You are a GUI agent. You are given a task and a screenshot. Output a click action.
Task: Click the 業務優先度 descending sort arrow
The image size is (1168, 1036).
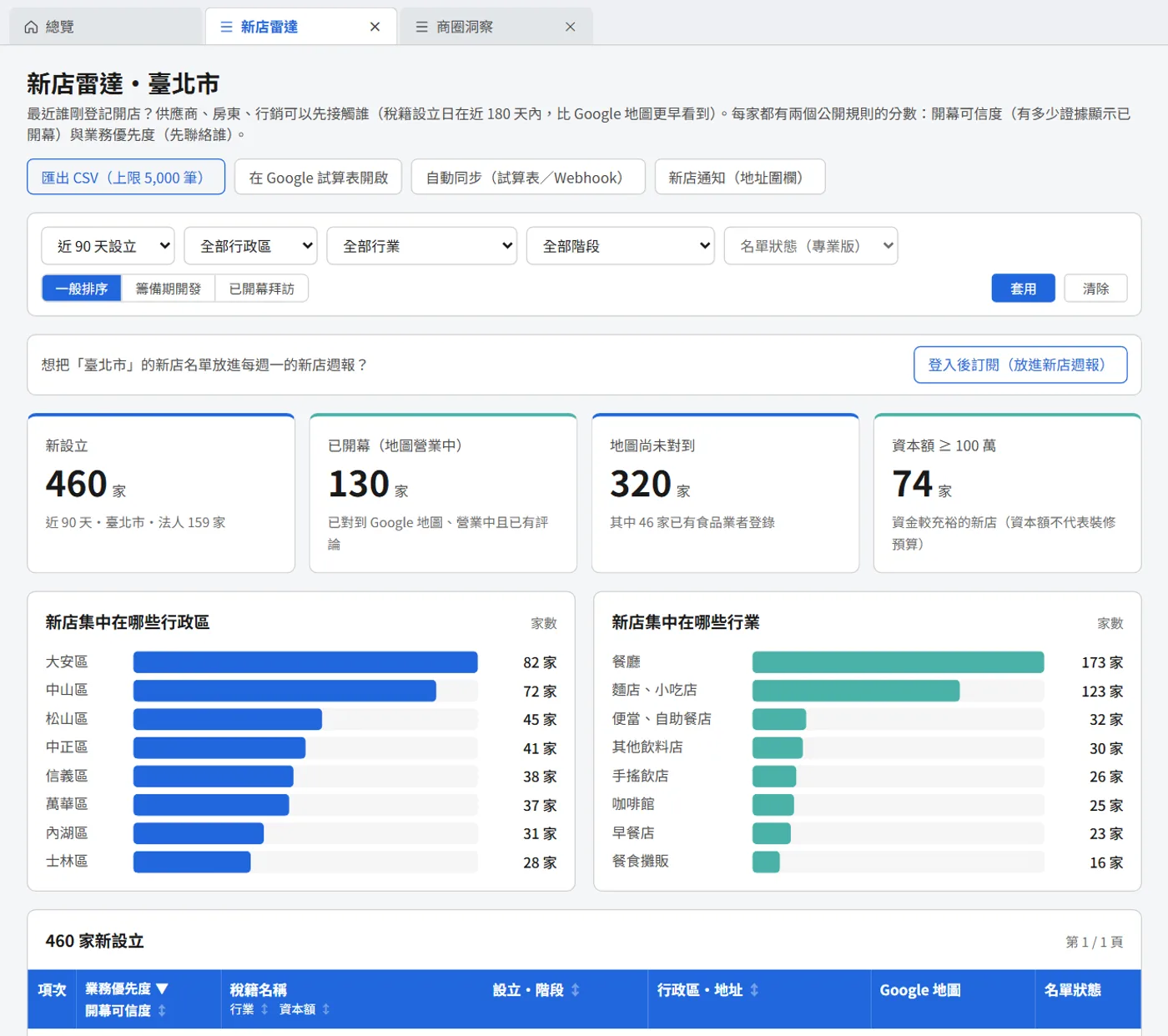tap(162, 988)
